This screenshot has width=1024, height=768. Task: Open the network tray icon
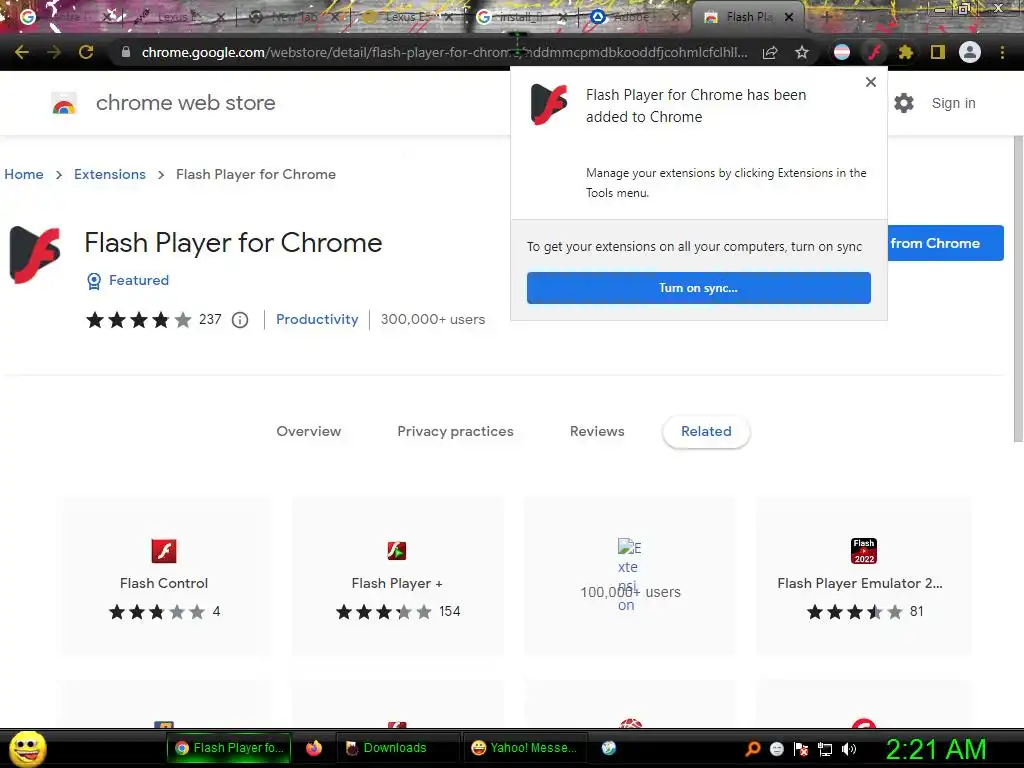tap(825, 749)
